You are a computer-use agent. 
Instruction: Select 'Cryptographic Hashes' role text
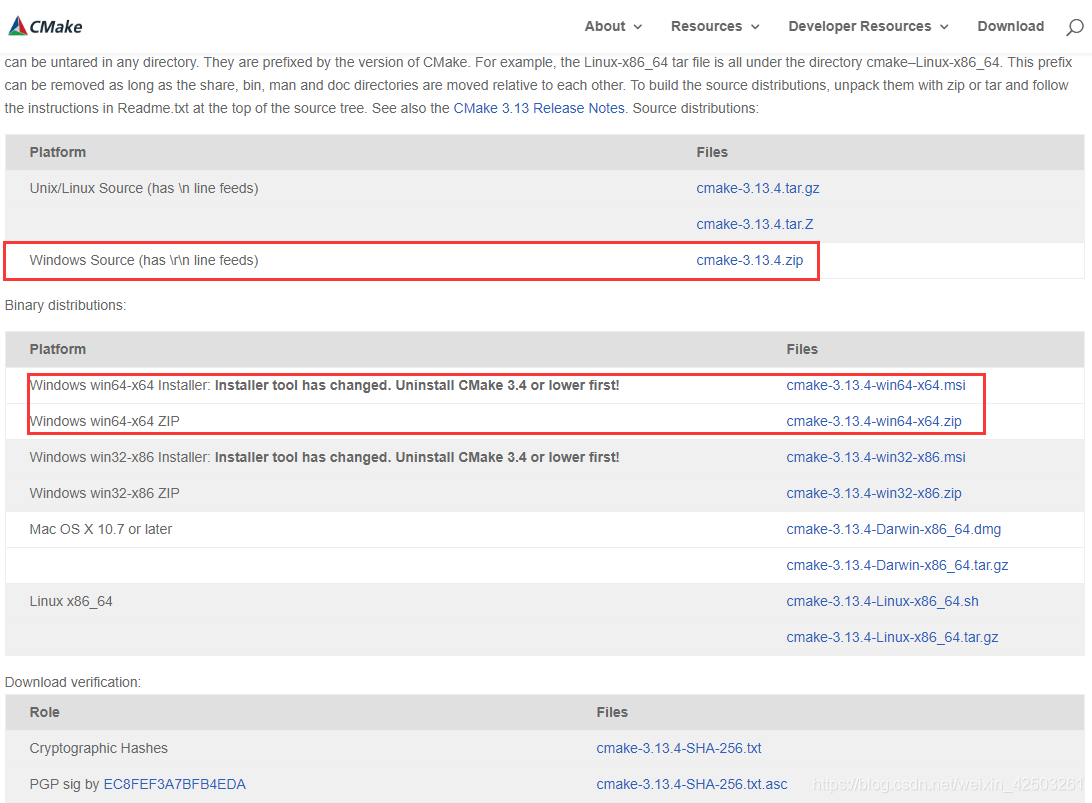click(99, 749)
